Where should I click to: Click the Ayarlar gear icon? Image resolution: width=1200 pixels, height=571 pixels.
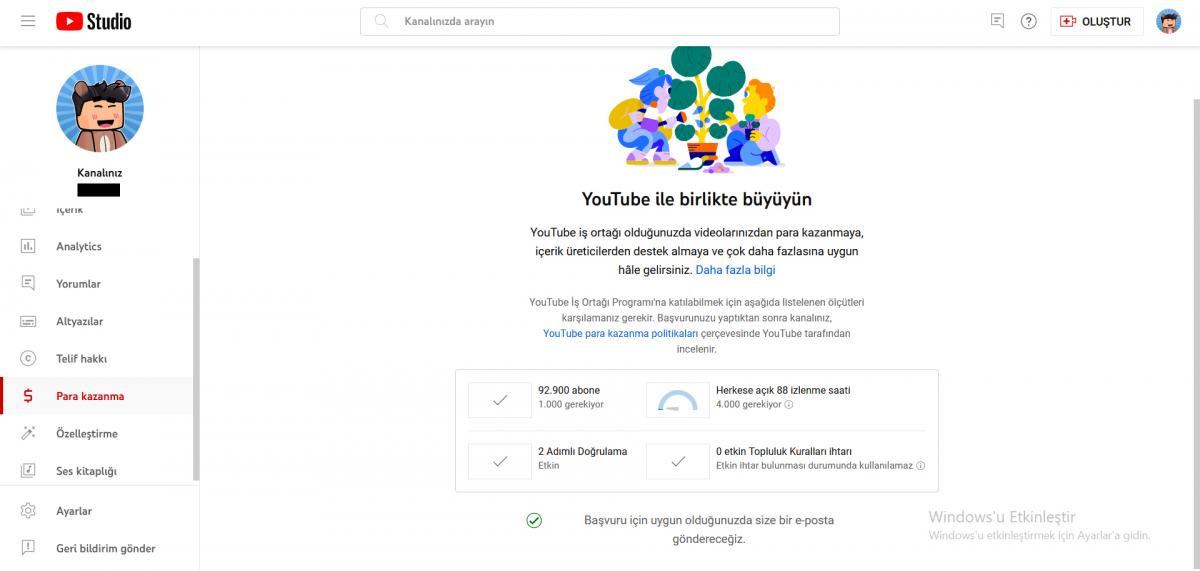(28, 511)
